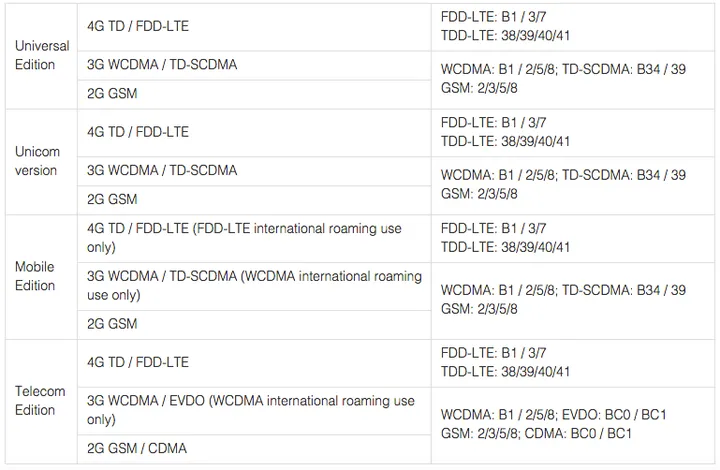Screen dimensions: 720x470
Task: Select Unicom version's 3G WCDMA / TD-SCDMA cell
Action: tap(162, 170)
